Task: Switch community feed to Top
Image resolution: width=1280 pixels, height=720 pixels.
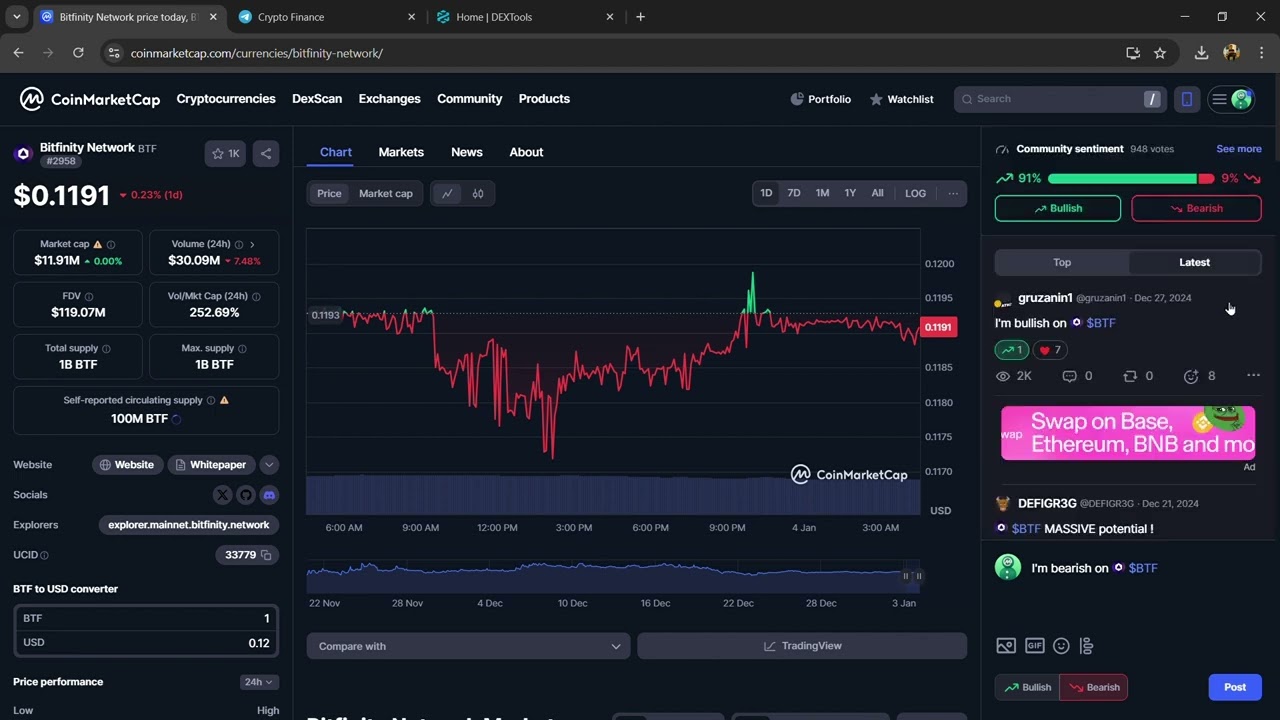Action: tap(1062, 262)
